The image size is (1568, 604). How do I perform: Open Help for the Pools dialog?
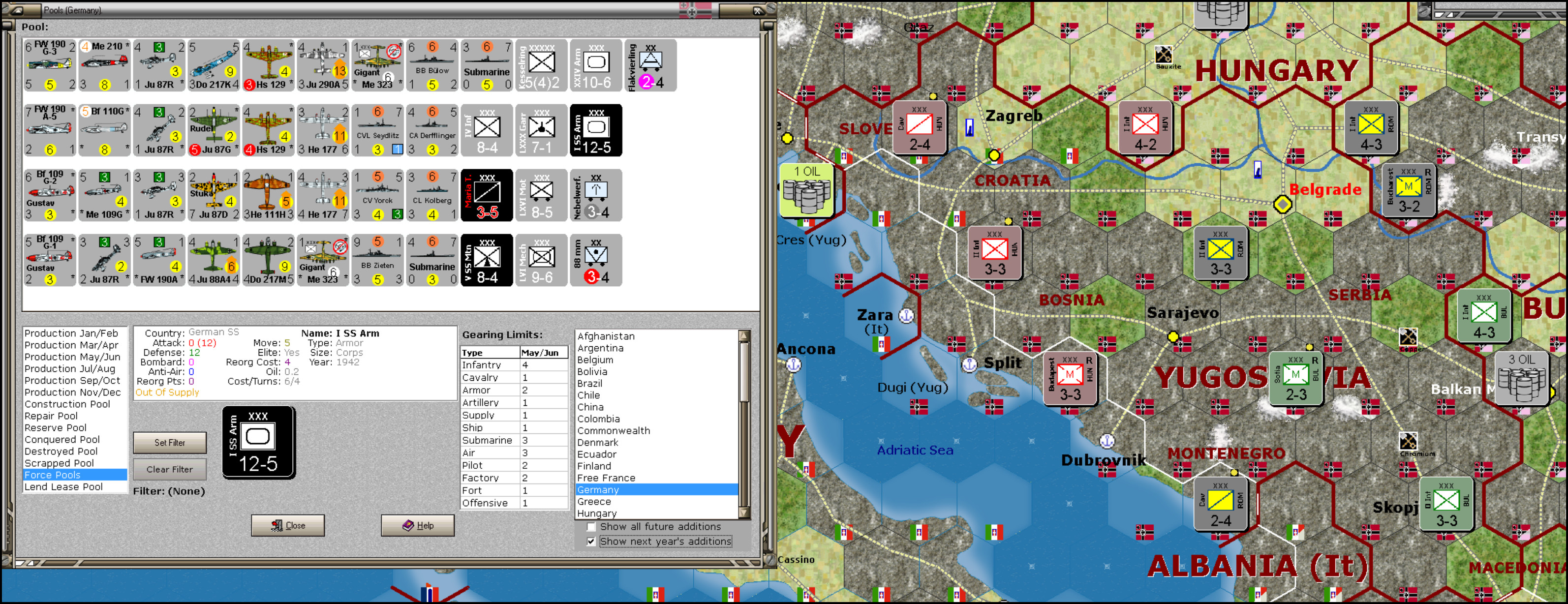tap(418, 525)
